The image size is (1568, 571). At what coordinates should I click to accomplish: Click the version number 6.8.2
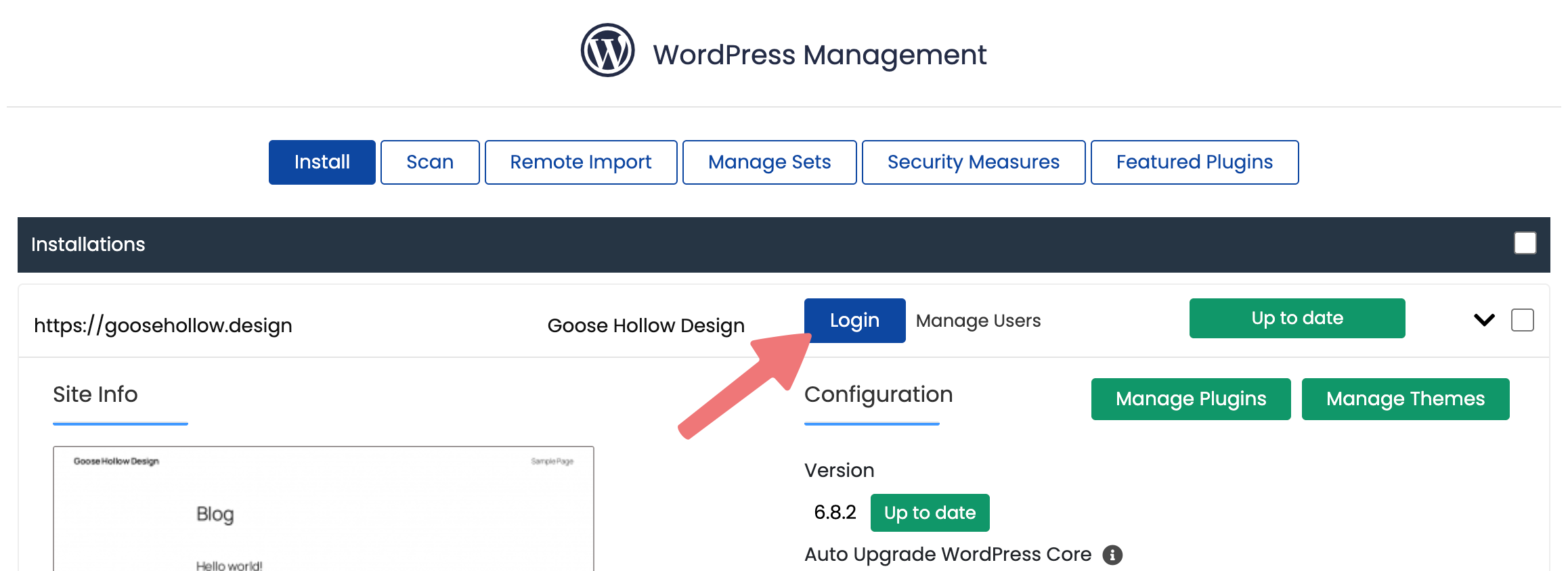[835, 512]
